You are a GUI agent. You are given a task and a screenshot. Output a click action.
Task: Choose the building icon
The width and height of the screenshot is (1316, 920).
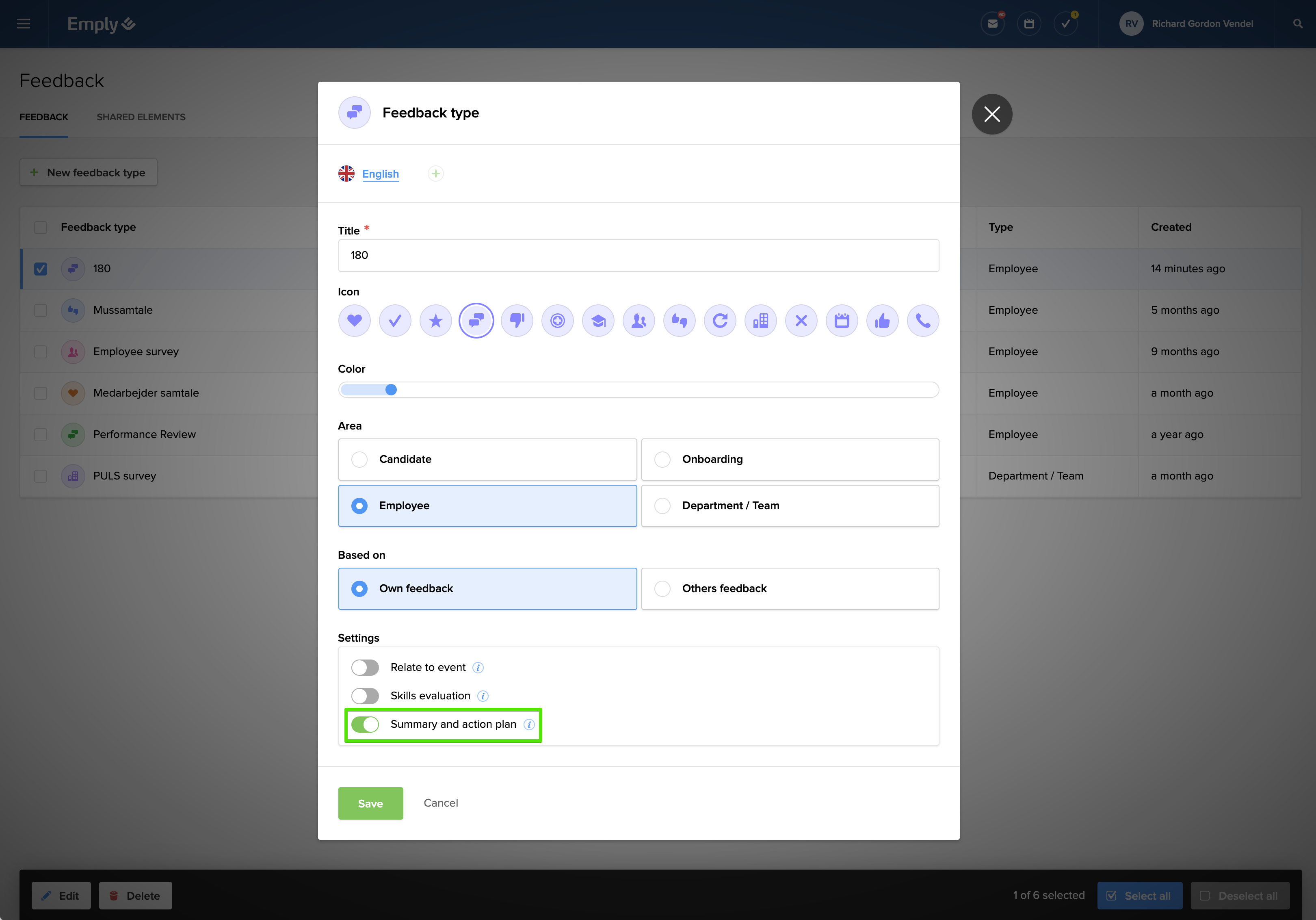760,321
